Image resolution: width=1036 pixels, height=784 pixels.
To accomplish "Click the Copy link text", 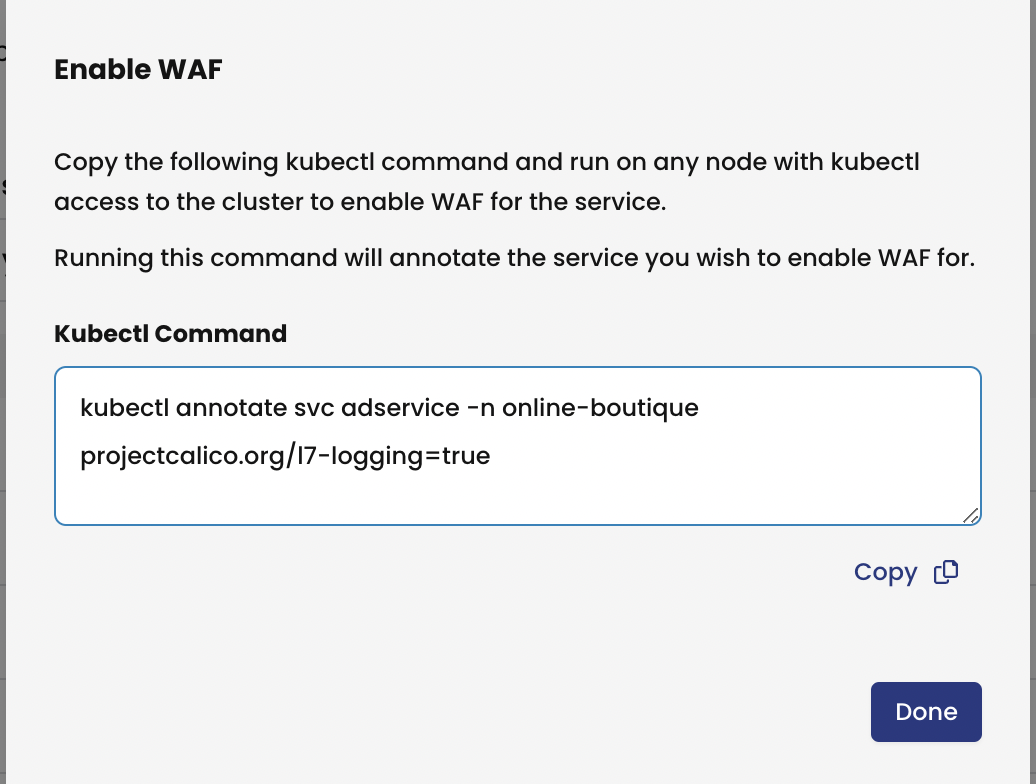I will [885, 572].
